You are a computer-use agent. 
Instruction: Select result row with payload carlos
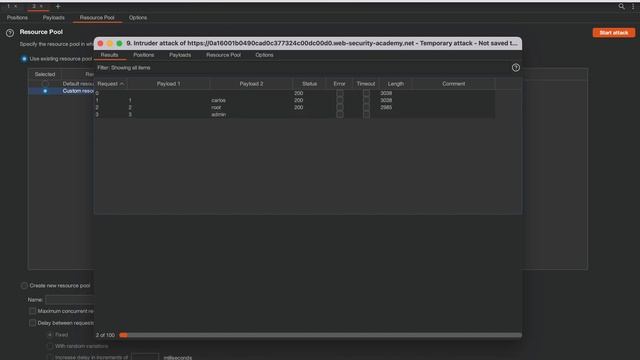pyautogui.click(x=295, y=100)
